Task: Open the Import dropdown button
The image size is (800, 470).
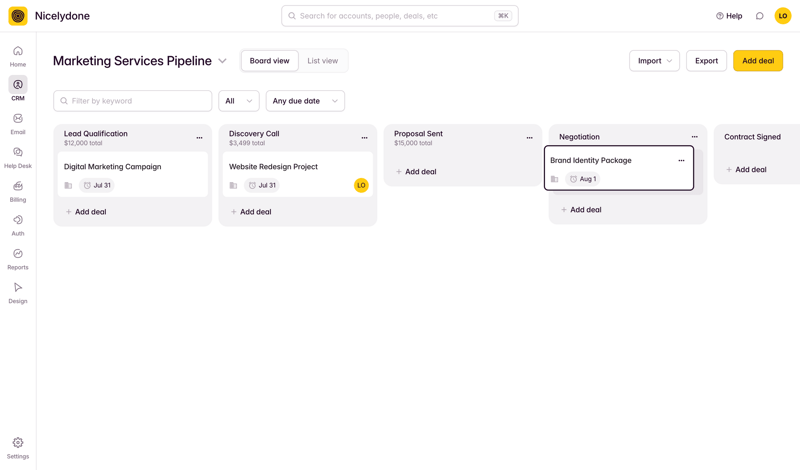Action: tap(654, 61)
